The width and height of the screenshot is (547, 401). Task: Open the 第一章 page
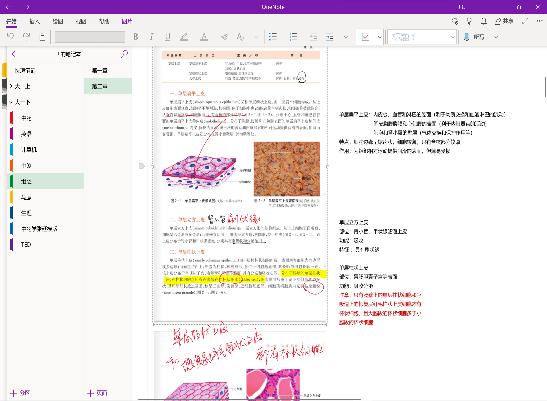(x=108, y=70)
